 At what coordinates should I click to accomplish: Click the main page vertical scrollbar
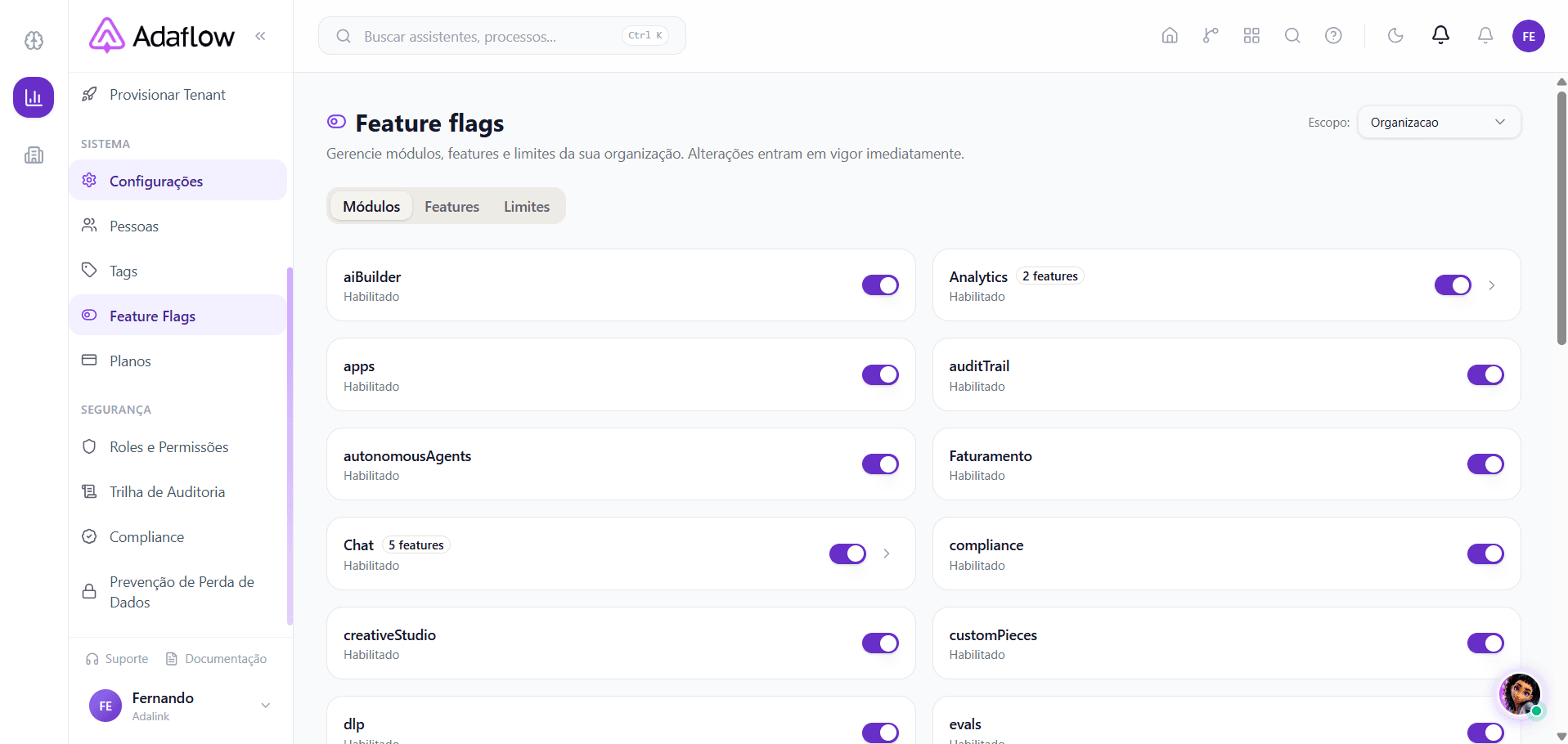[x=1561, y=217]
